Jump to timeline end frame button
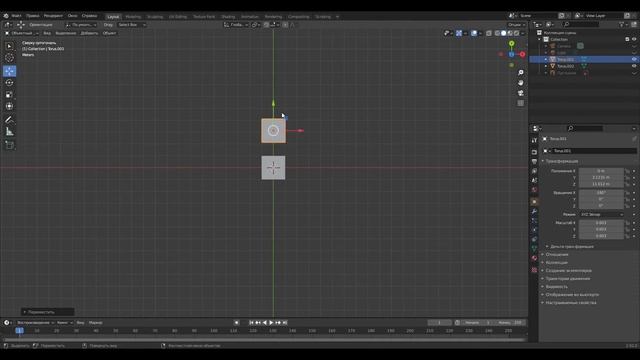The image size is (640, 360). tap(285, 323)
